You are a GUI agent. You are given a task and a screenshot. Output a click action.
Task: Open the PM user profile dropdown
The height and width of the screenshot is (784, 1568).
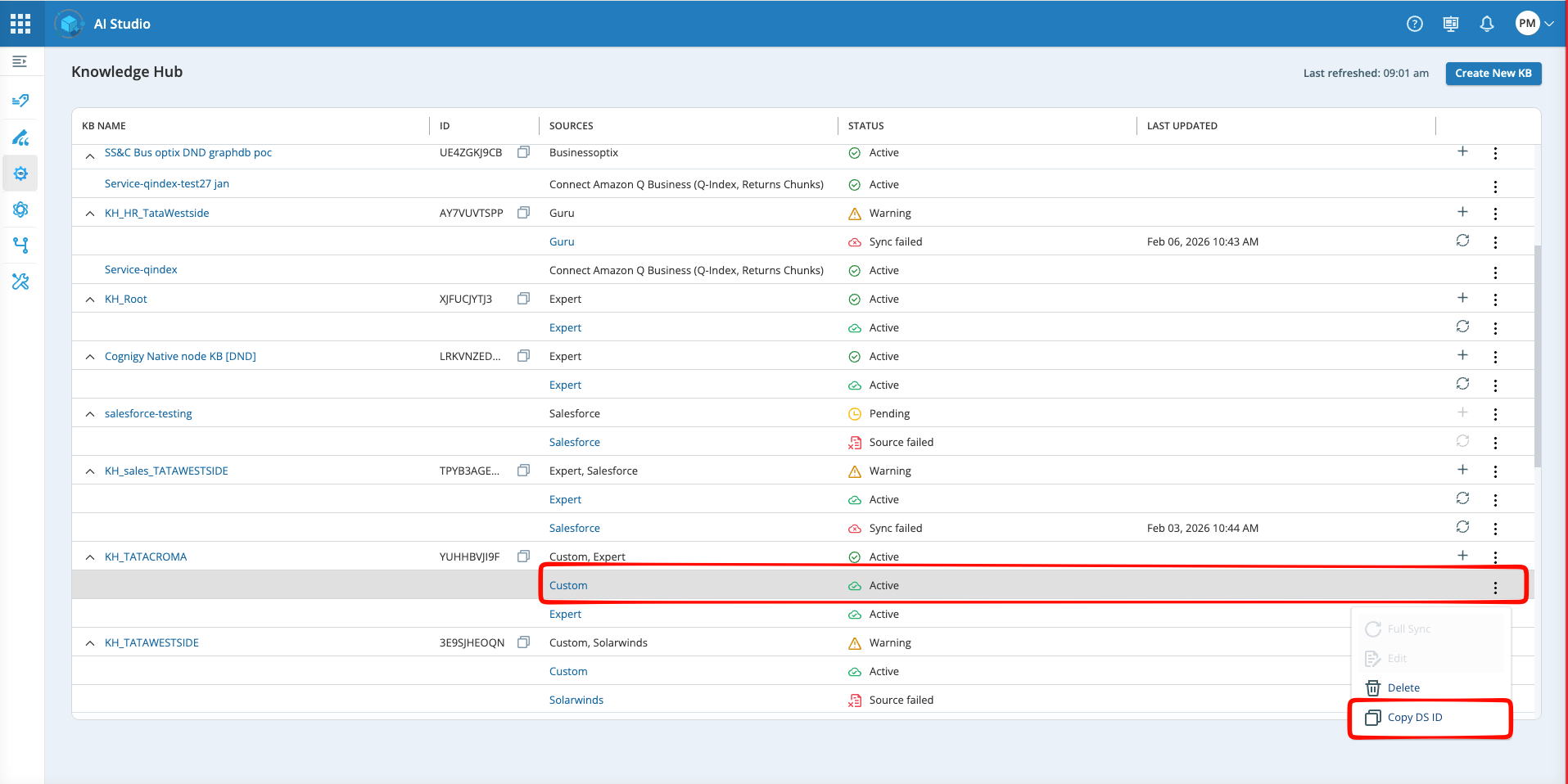(1534, 24)
